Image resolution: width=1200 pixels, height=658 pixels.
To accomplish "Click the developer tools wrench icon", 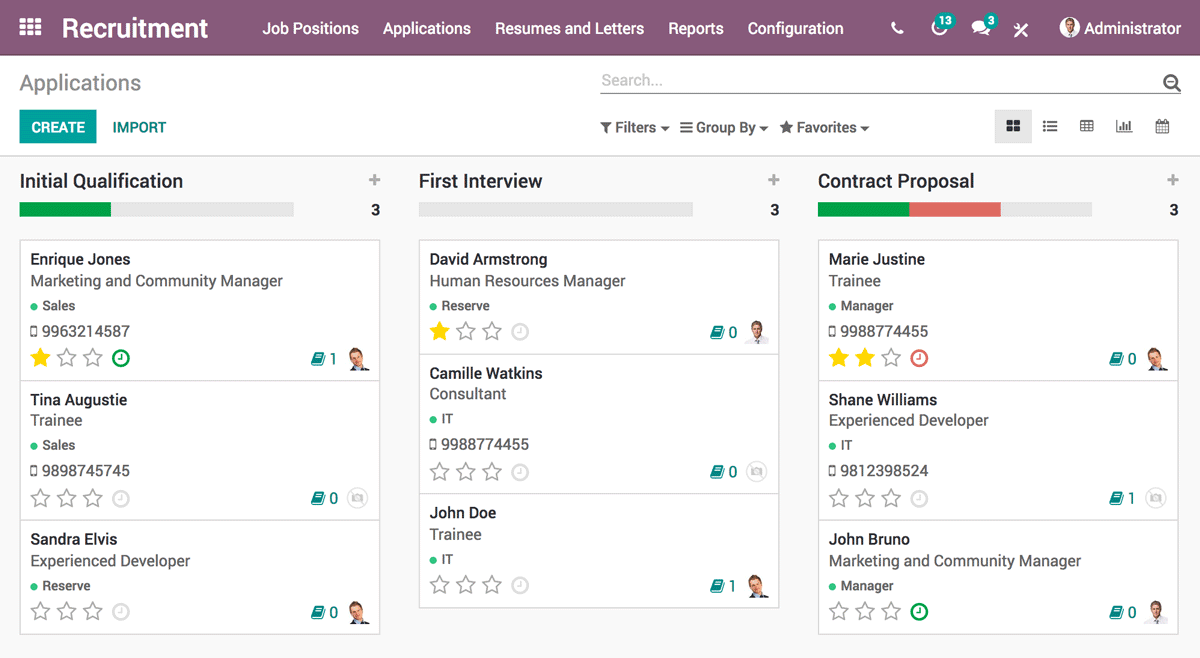I will (x=1020, y=29).
